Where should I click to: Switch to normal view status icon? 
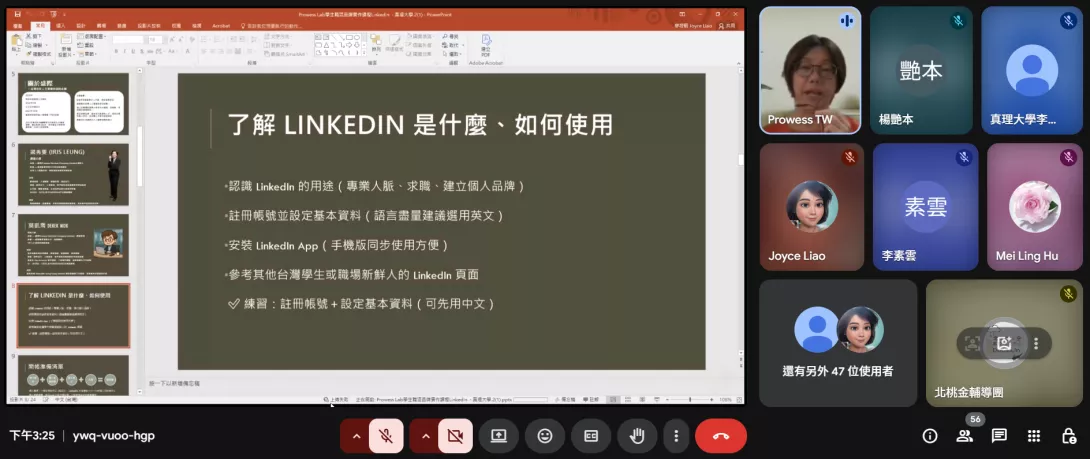613,400
